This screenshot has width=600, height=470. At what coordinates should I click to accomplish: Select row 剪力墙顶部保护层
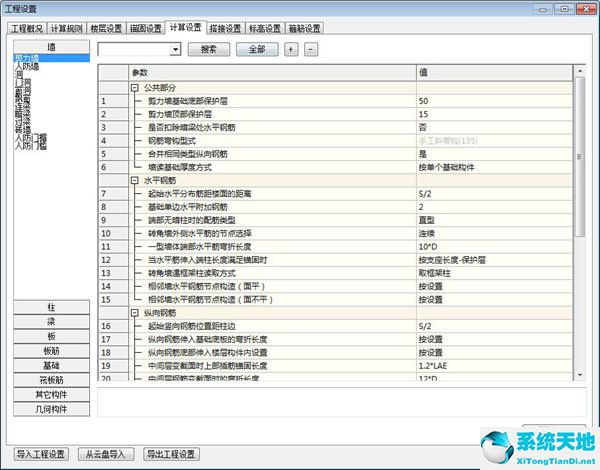tap(335, 114)
